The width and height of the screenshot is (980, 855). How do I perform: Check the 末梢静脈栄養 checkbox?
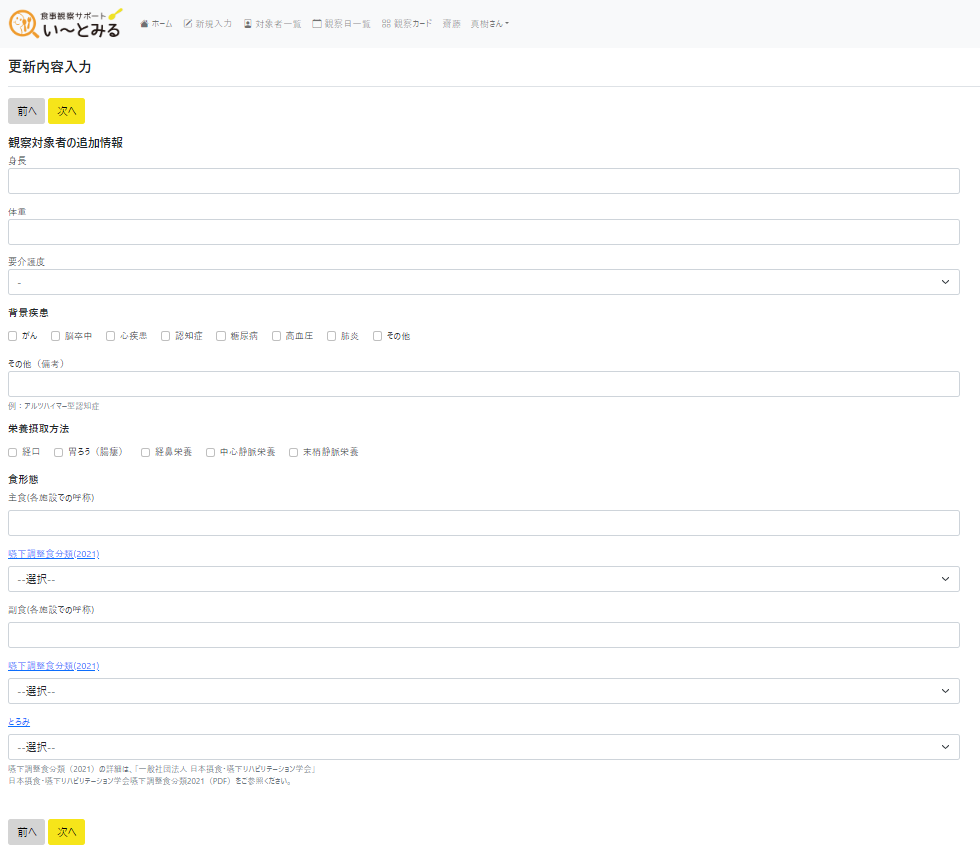[x=294, y=452]
